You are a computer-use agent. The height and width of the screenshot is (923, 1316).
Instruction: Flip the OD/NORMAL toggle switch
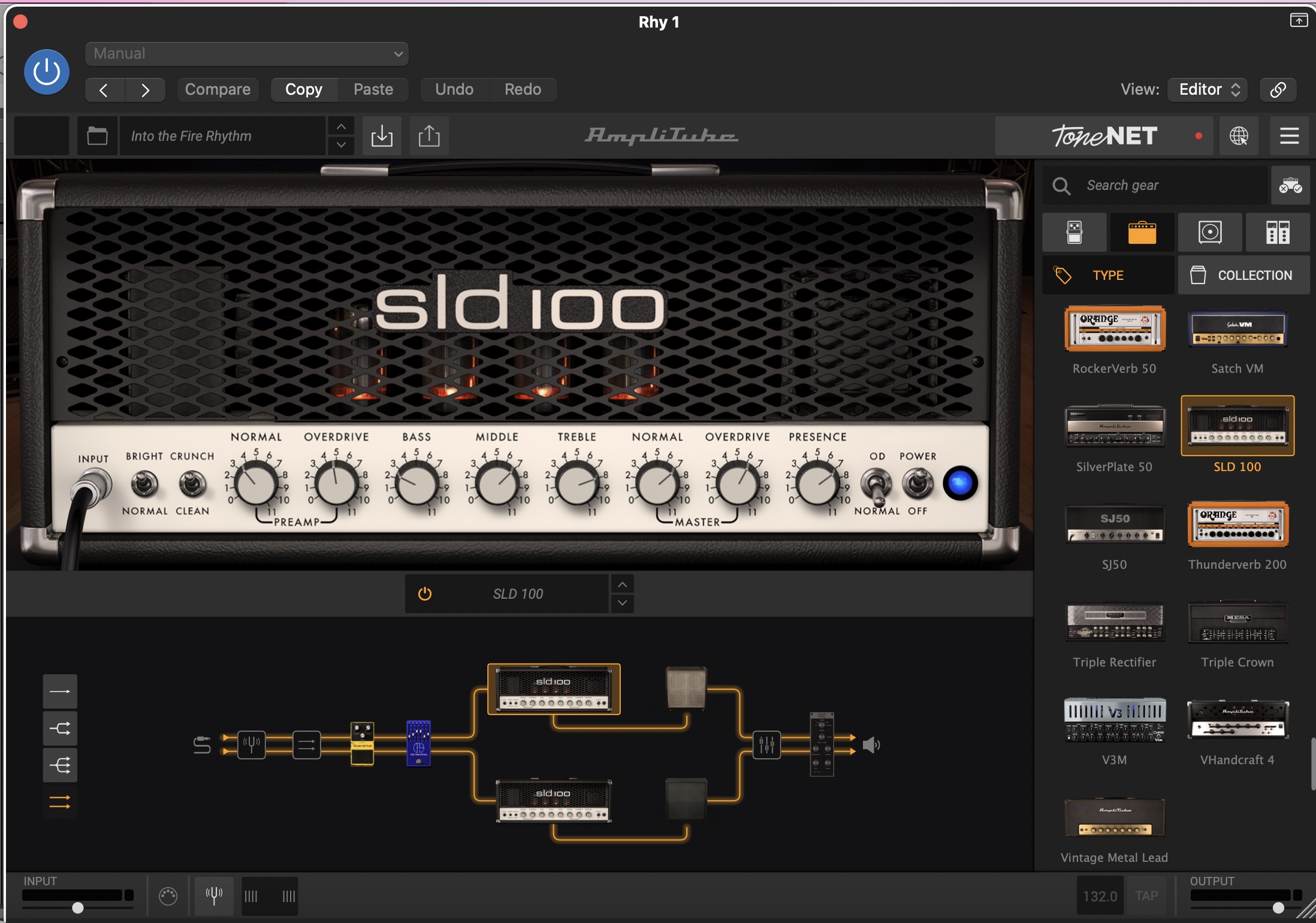[876, 485]
